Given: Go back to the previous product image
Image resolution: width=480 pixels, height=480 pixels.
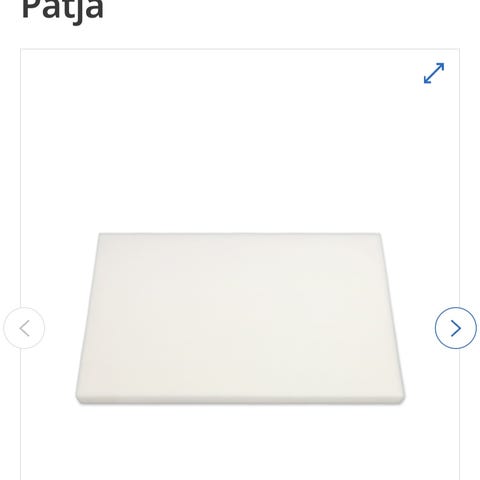Looking at the screenshot, I should coord(24,328).
